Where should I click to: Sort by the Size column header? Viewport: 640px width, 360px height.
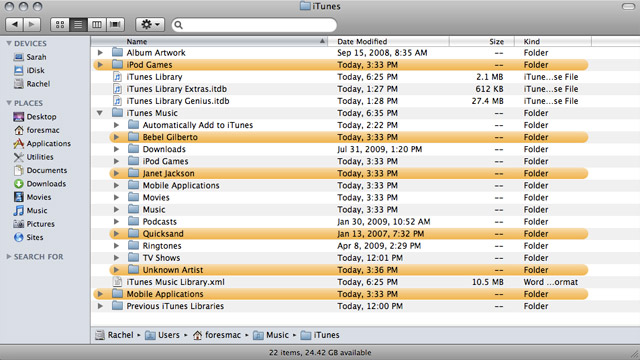pyautogui.click(x=482, y=41)
